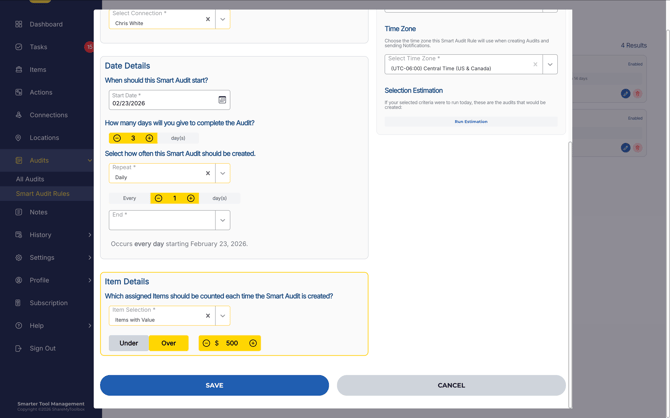Select the Over value option
The height and width of the screenshot is (418, 670).
[x=168, y=343]
